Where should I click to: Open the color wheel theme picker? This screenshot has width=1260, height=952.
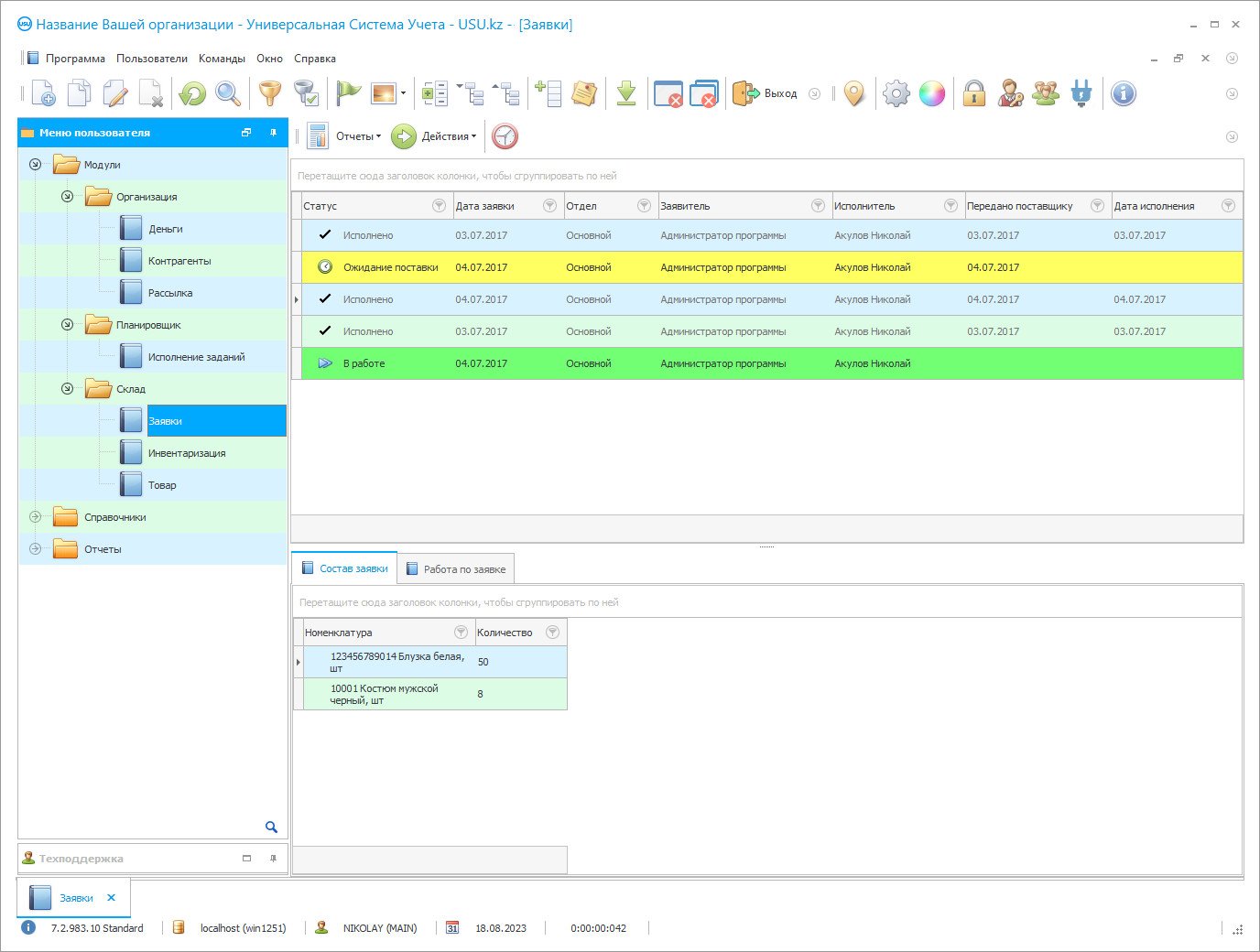pyautogui.click(x=931, y=93)
